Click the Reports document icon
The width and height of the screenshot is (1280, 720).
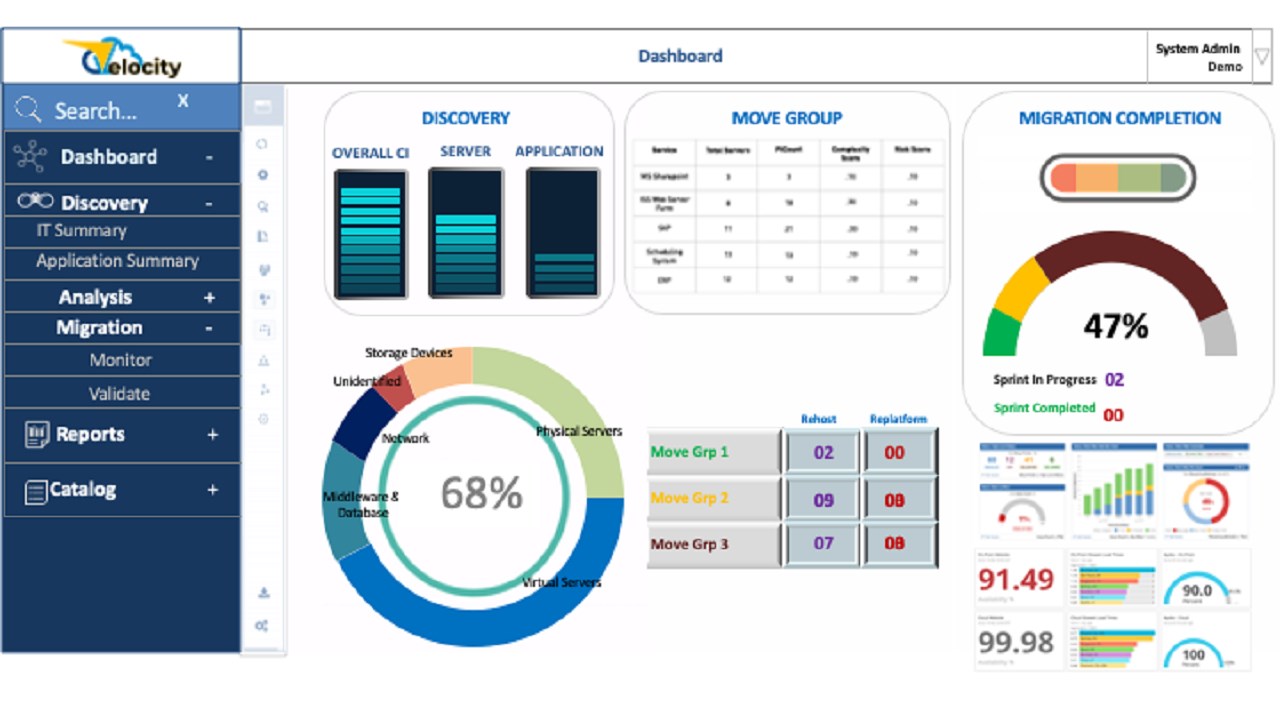(37, 434)
